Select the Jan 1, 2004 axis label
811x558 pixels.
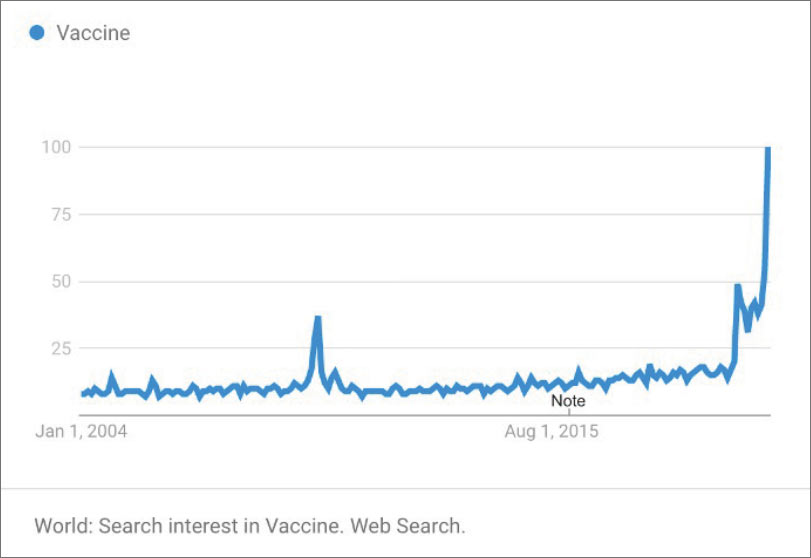[x=81, y=431]
